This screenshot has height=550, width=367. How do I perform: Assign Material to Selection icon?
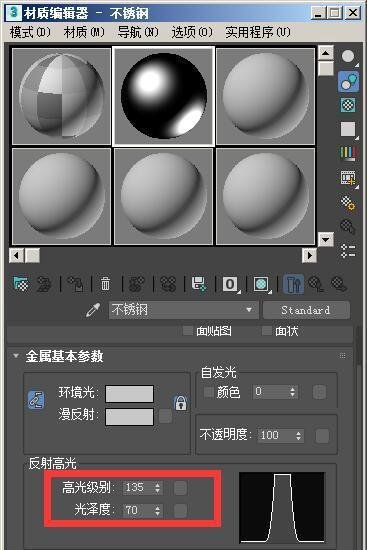click(75, 283)
